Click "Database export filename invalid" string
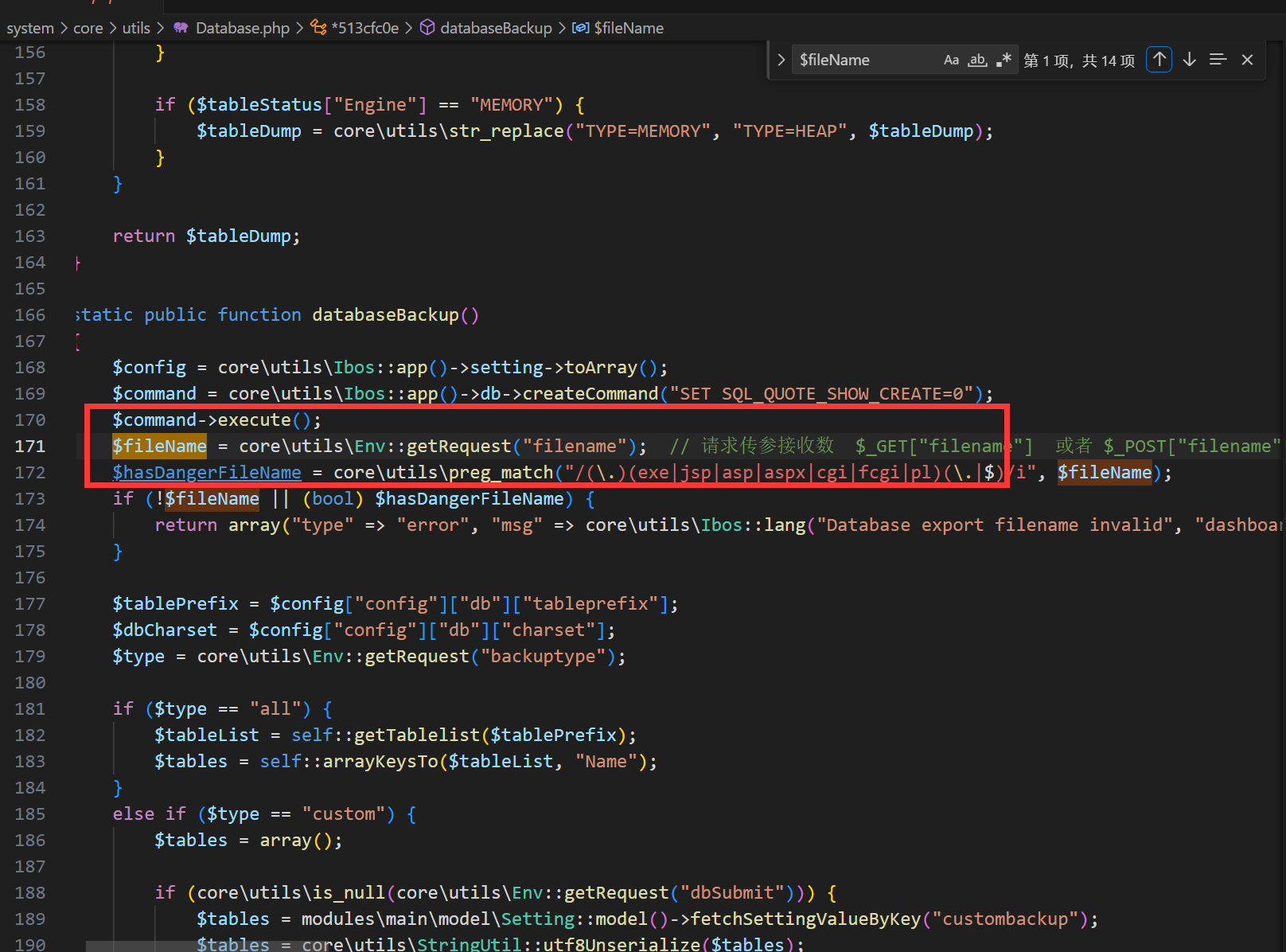 [994, 525]
